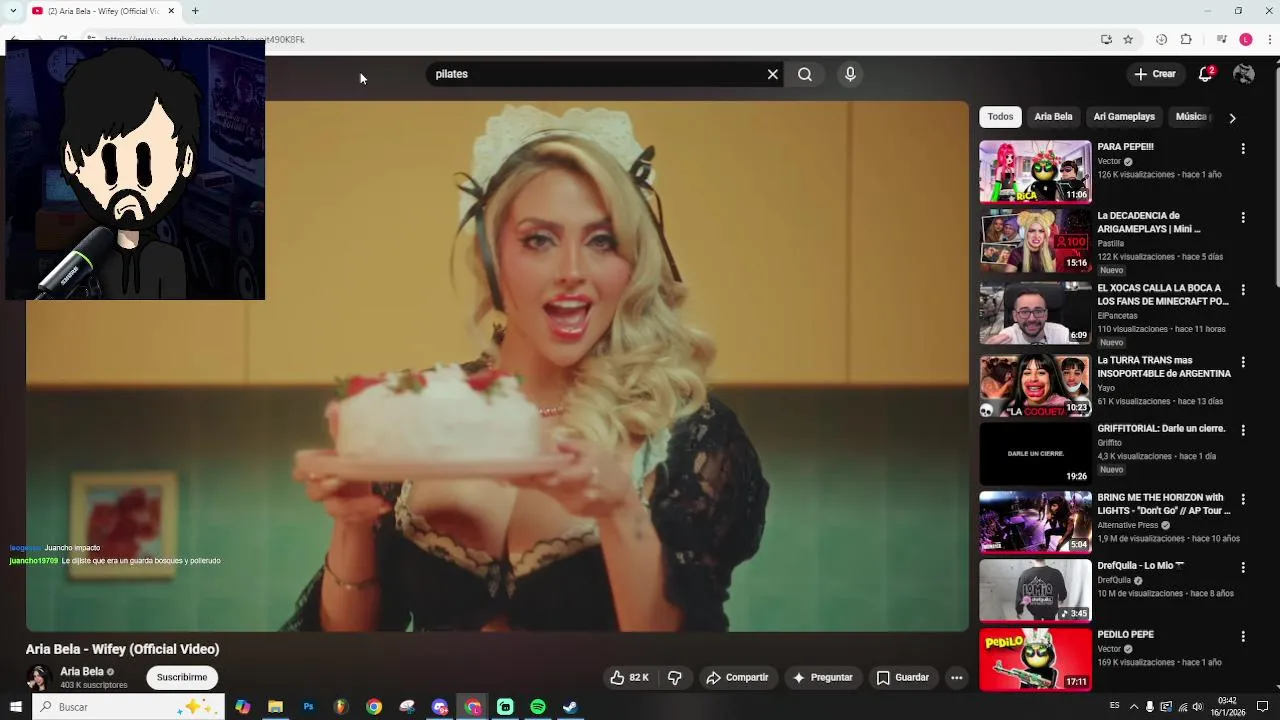Image resolution: width=1280 pixels, height=720 pixels.
Task: Select the Aria Bela filter chip
Action: (1053, 117)
